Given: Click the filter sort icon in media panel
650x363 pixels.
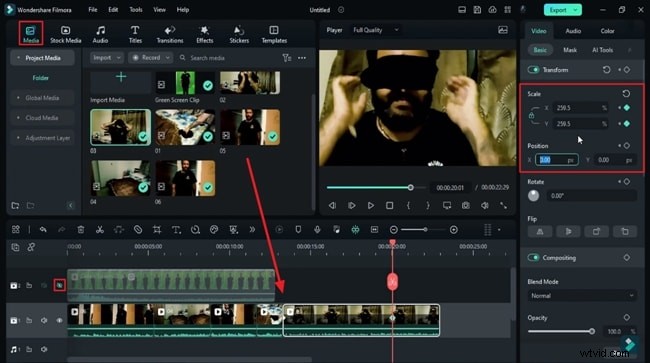Looking at the screenshot, I should (x=286, y=58).
